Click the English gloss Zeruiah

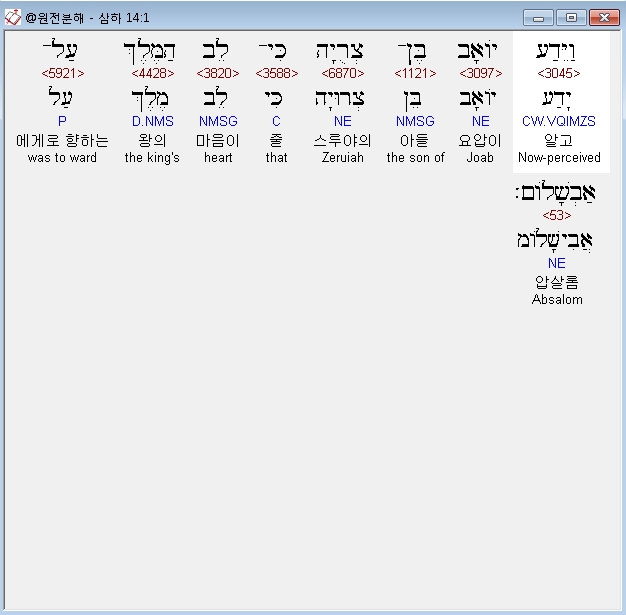pyautogui.click(x=343, y=158)
